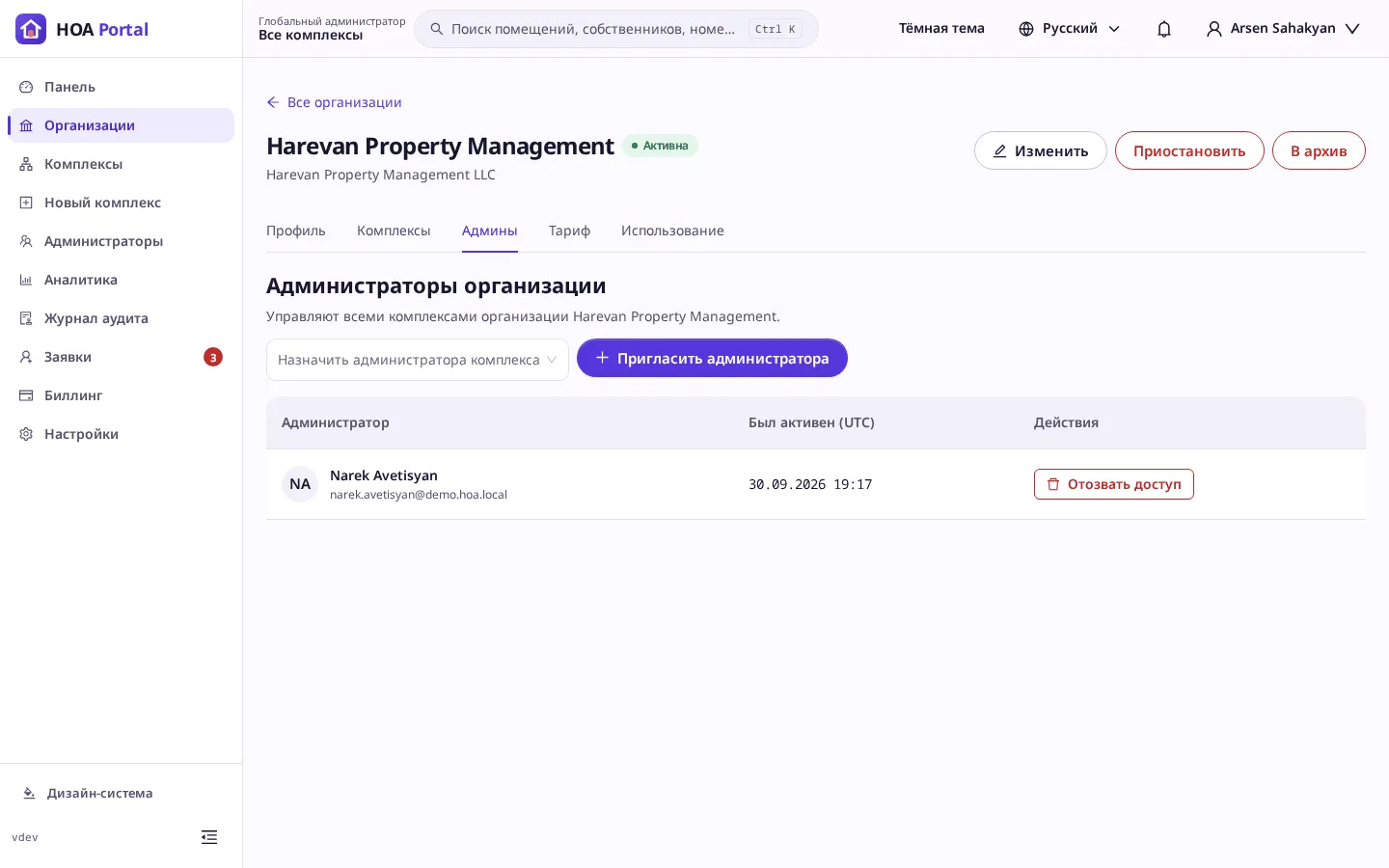Image resolution: width=1389 pixels, height=868 pixels.
Task: Toggle Тёмная тема dark theme
Action: [x=941, y=29]
